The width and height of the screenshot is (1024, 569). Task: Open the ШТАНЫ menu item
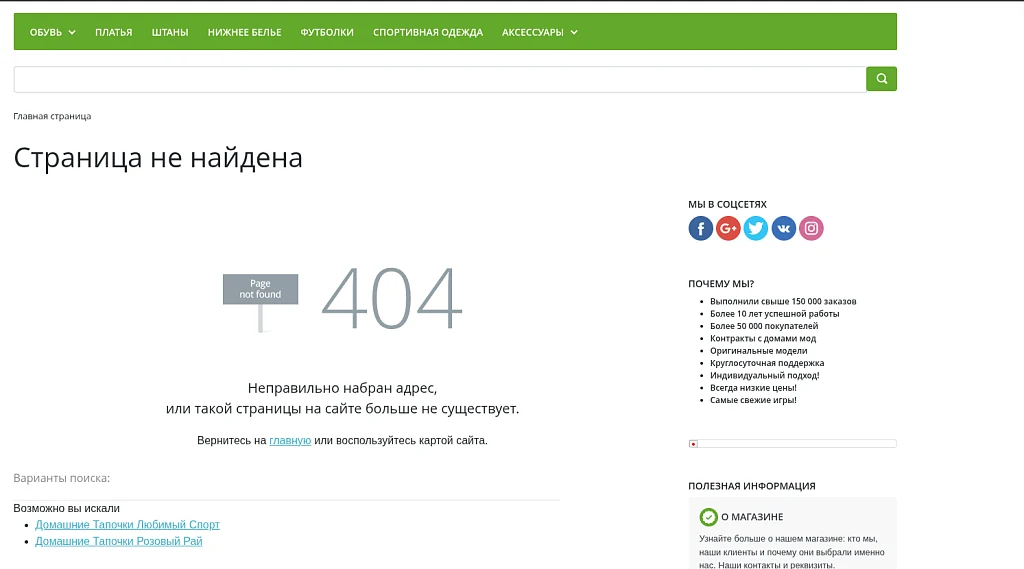pyautogui.click(x=170, y=32)
